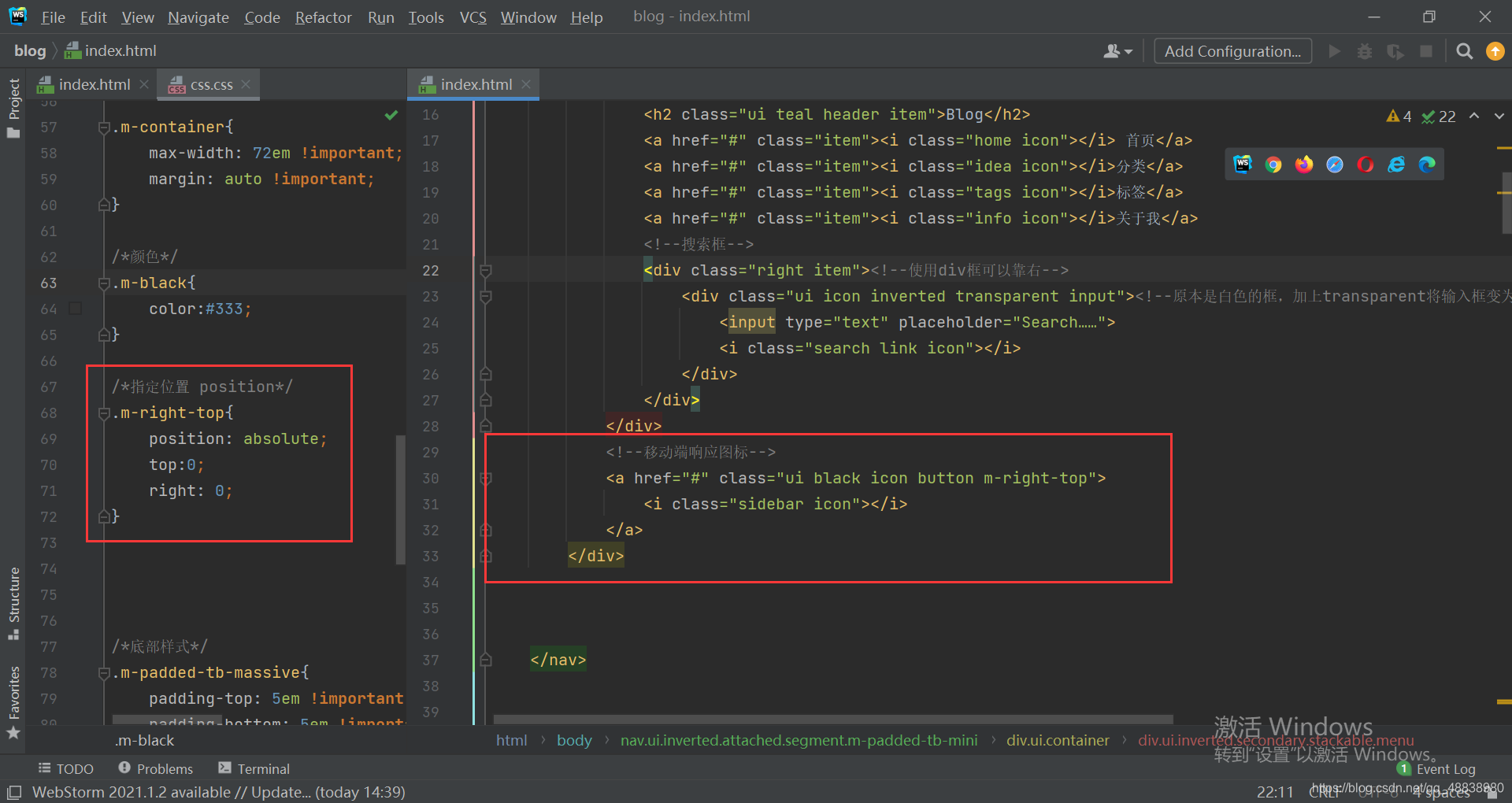The width and height of the screenshot is (1512, 803).
Task: Click the Add Configuration button
Action: click(1232, 51)
